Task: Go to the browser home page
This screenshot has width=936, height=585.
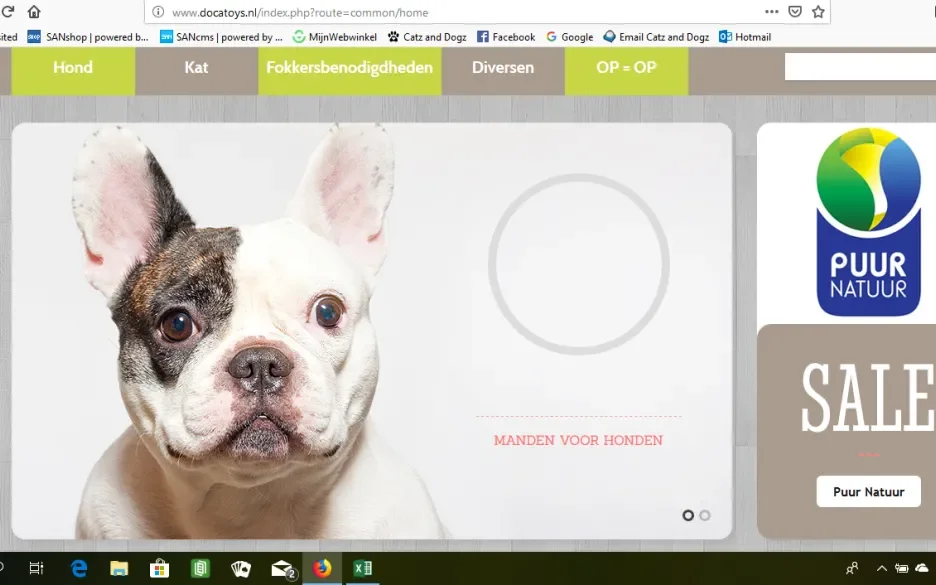Action: 34,11
